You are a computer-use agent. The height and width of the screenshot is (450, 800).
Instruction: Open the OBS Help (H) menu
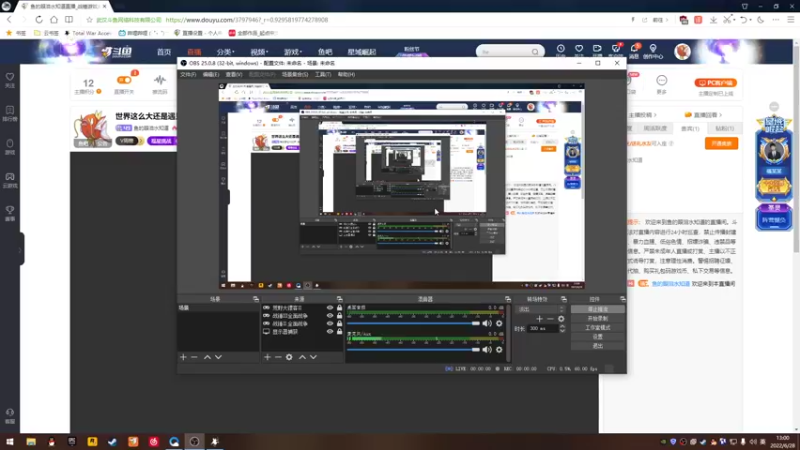click(346, 74)
